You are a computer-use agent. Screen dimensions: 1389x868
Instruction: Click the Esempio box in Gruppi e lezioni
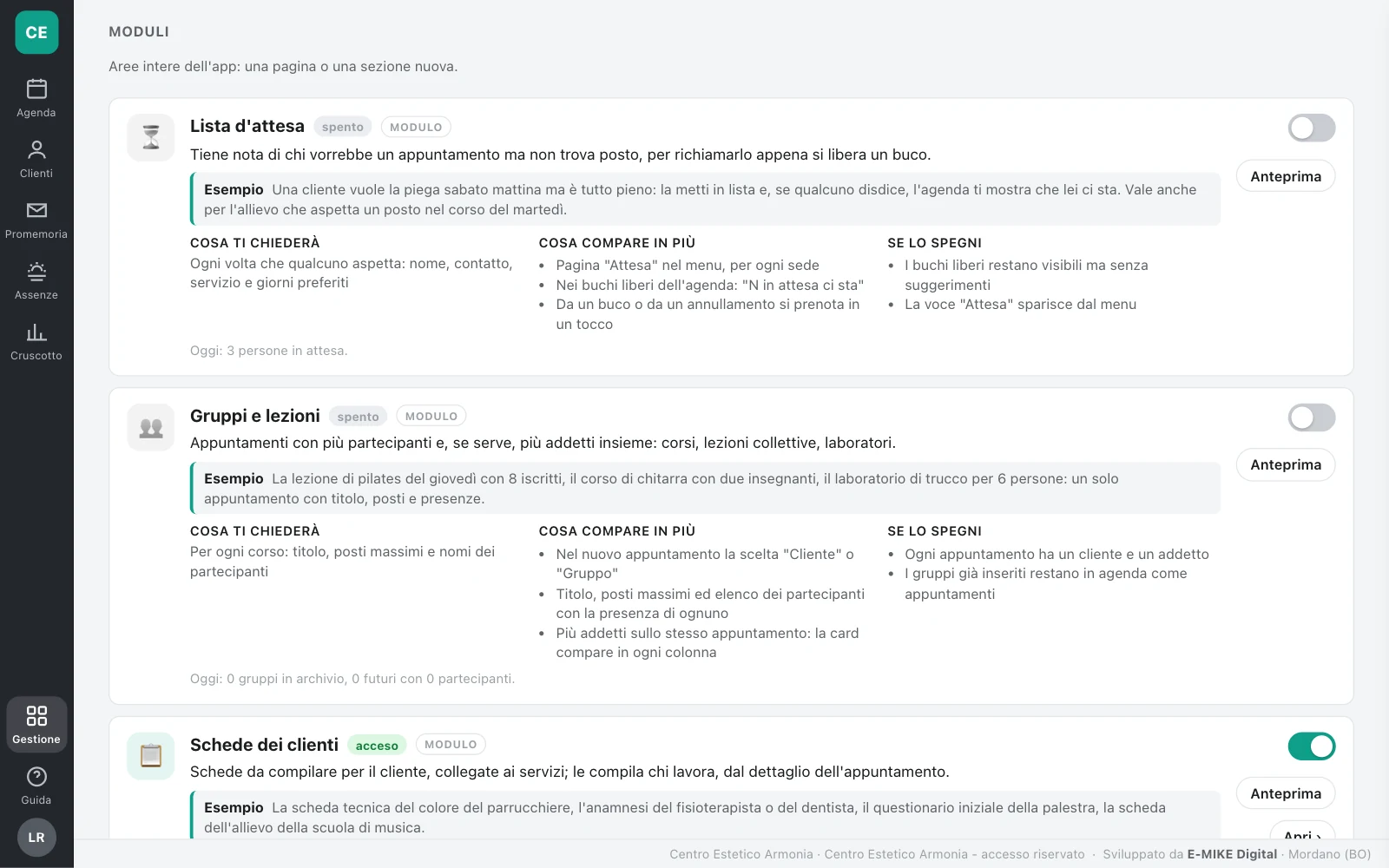coord(705,488)
